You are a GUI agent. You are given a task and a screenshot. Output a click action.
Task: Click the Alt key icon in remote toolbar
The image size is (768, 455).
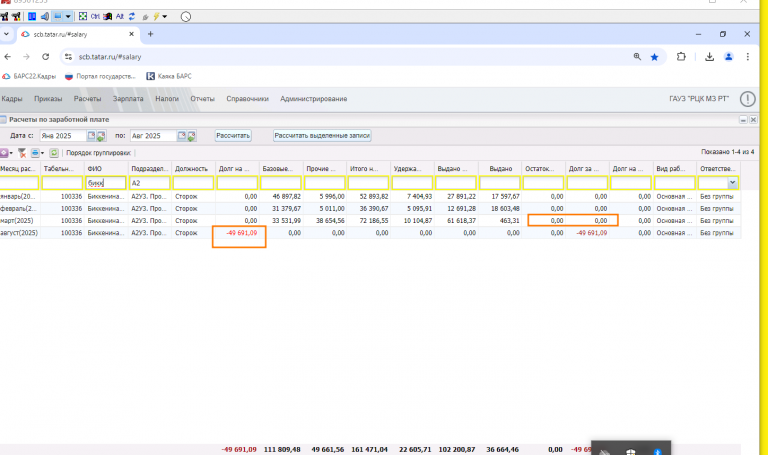coord(120,17)
